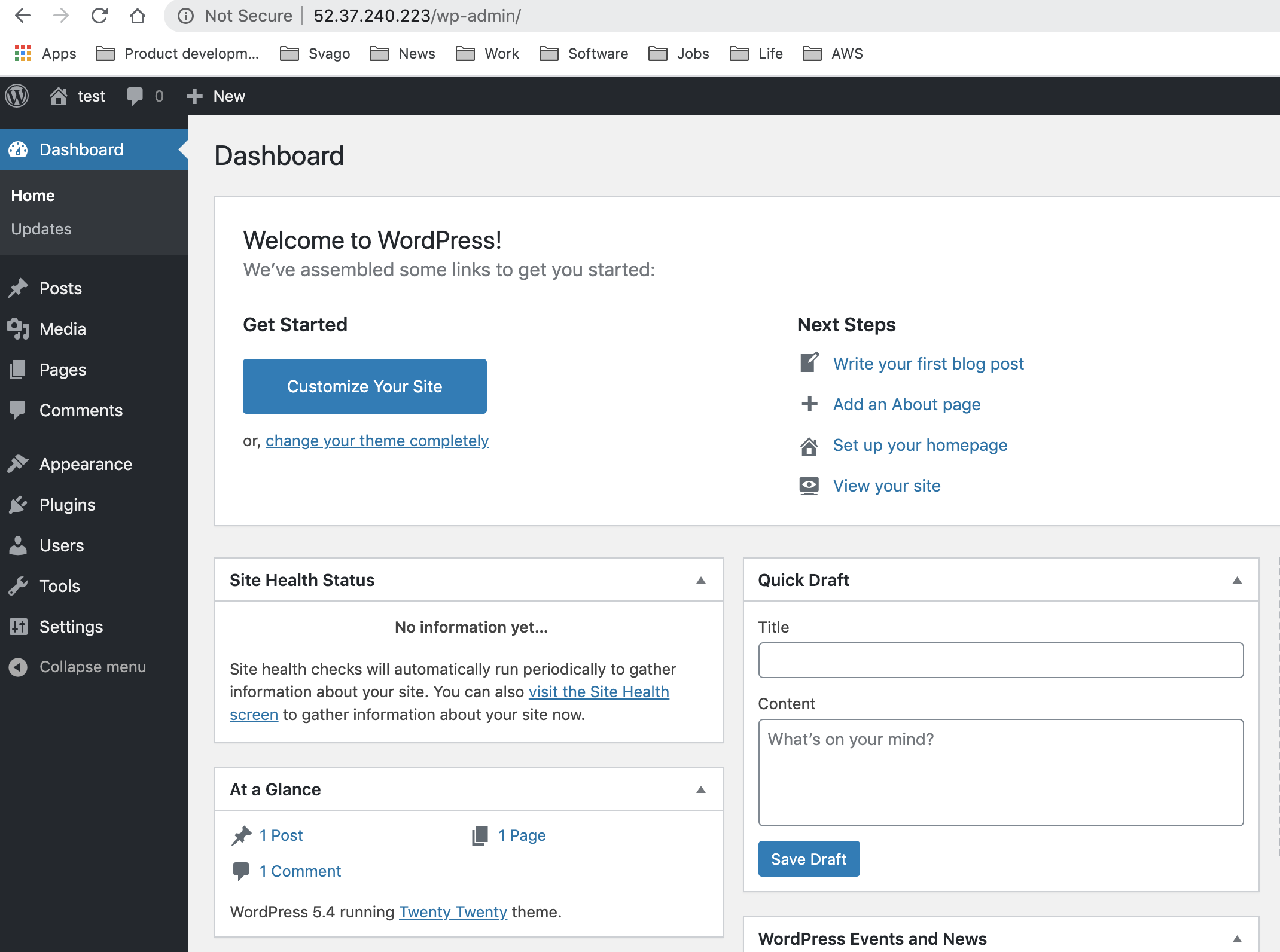
Task: Open the Life bookmark folder
Action: pos(756,53)
